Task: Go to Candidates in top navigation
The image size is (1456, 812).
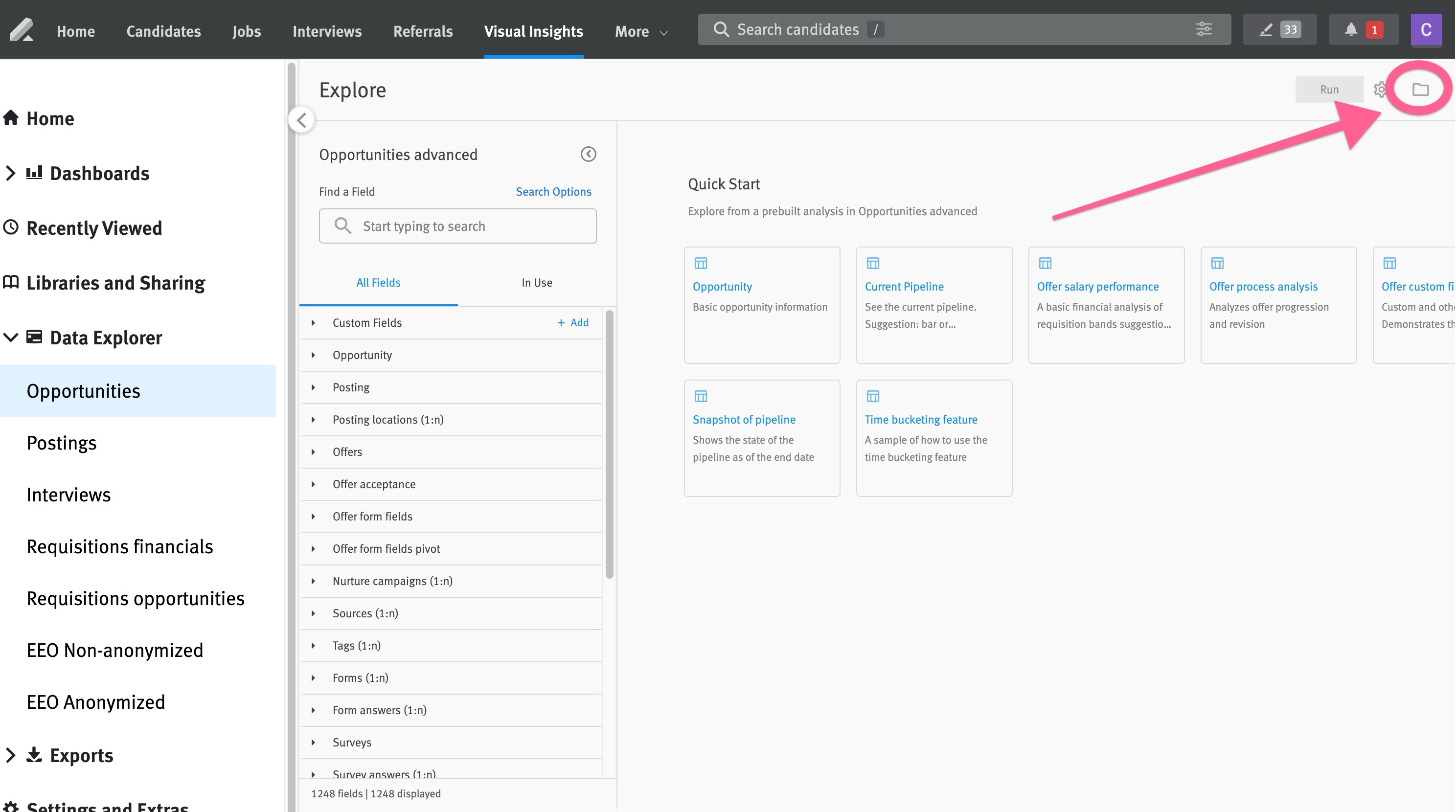Action: tap(163, 31)
